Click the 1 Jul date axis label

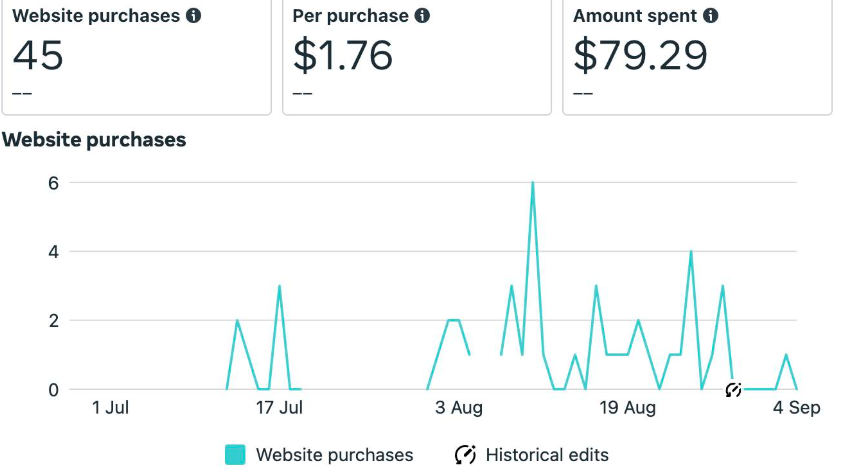pyautogui.click(x=110, y=408)
